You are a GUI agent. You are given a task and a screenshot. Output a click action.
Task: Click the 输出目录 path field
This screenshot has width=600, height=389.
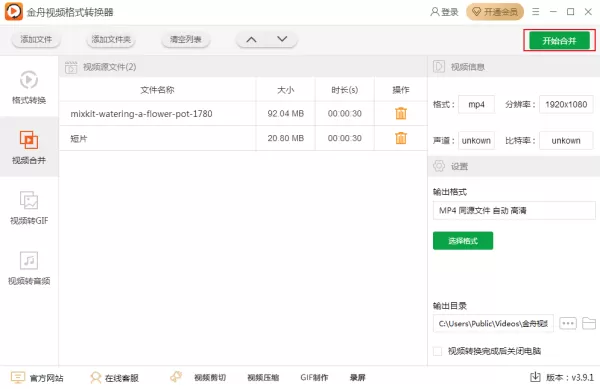pos(493,324)
